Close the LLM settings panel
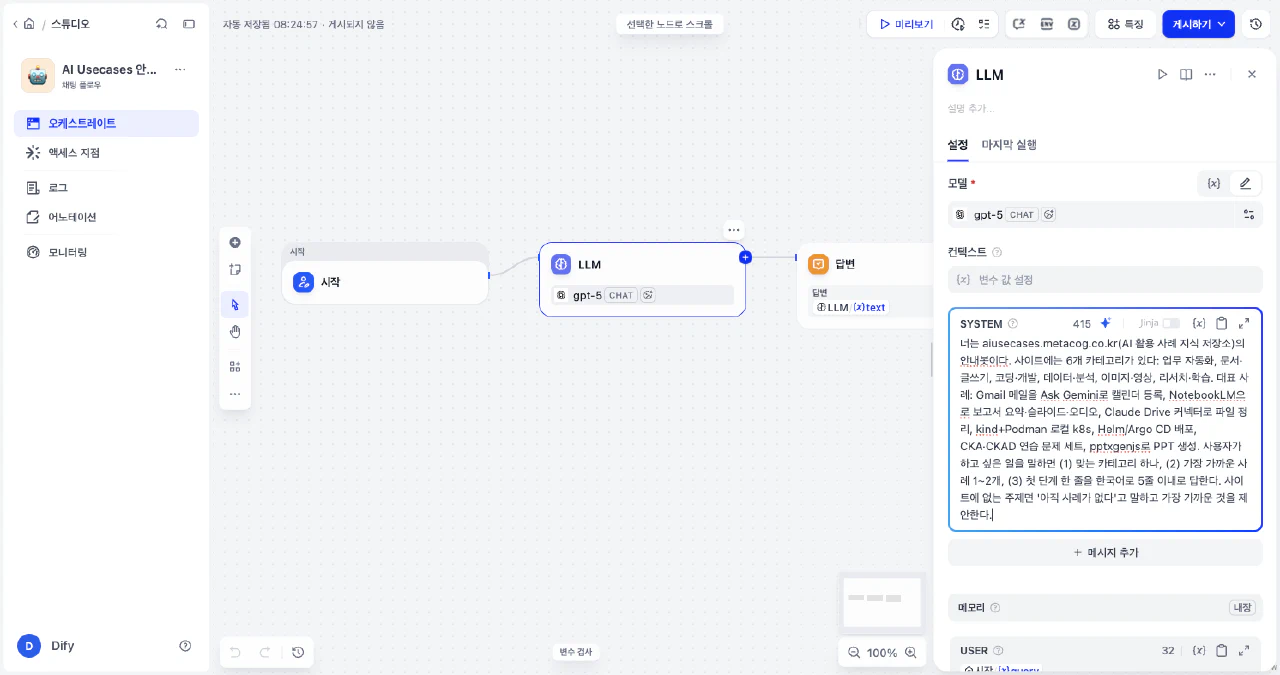The width and height of the screenshot is (1280, 675). coord(1252,74)
